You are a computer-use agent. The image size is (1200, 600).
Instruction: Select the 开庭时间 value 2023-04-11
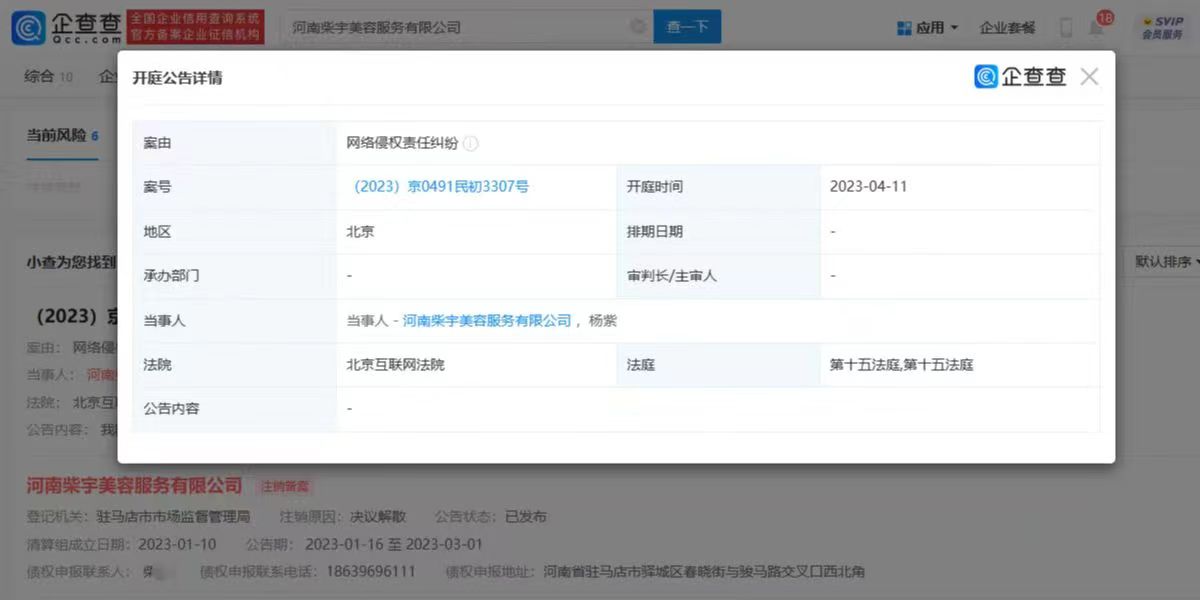coord(869,187)
